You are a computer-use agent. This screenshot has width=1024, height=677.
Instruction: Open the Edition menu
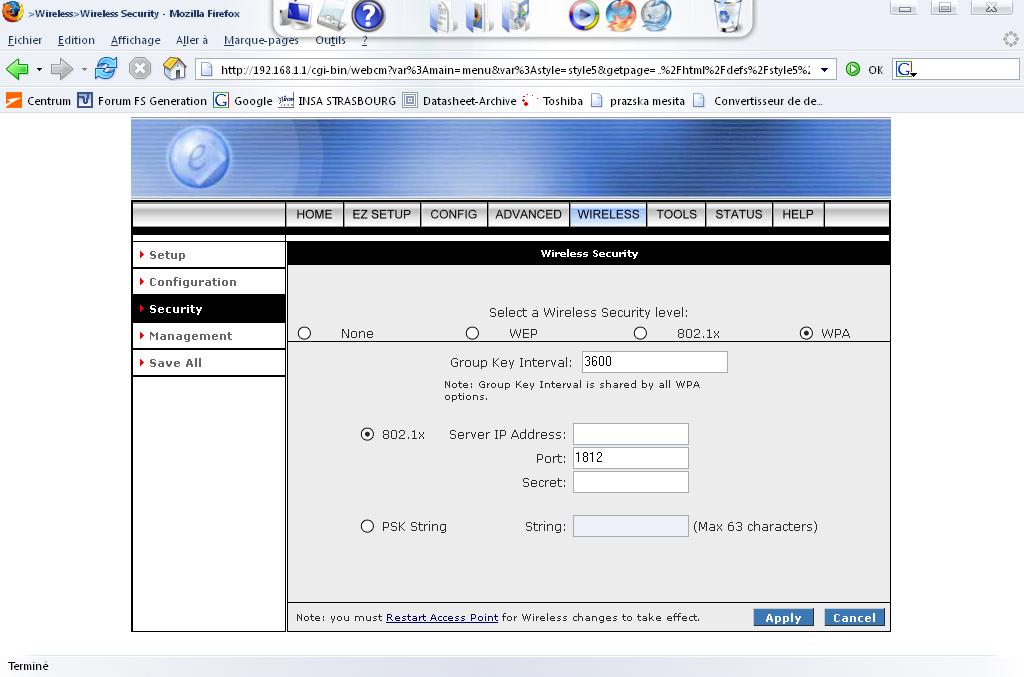click(76, 40)
